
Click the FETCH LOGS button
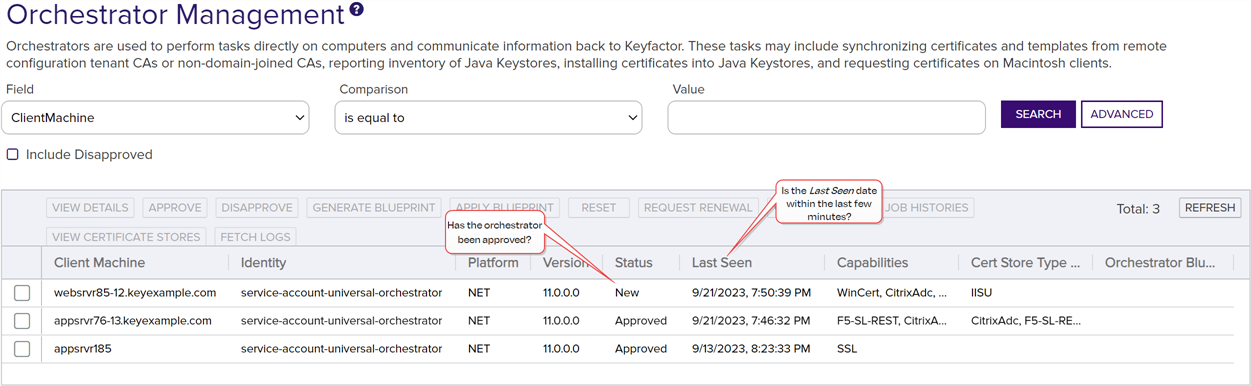257,237
